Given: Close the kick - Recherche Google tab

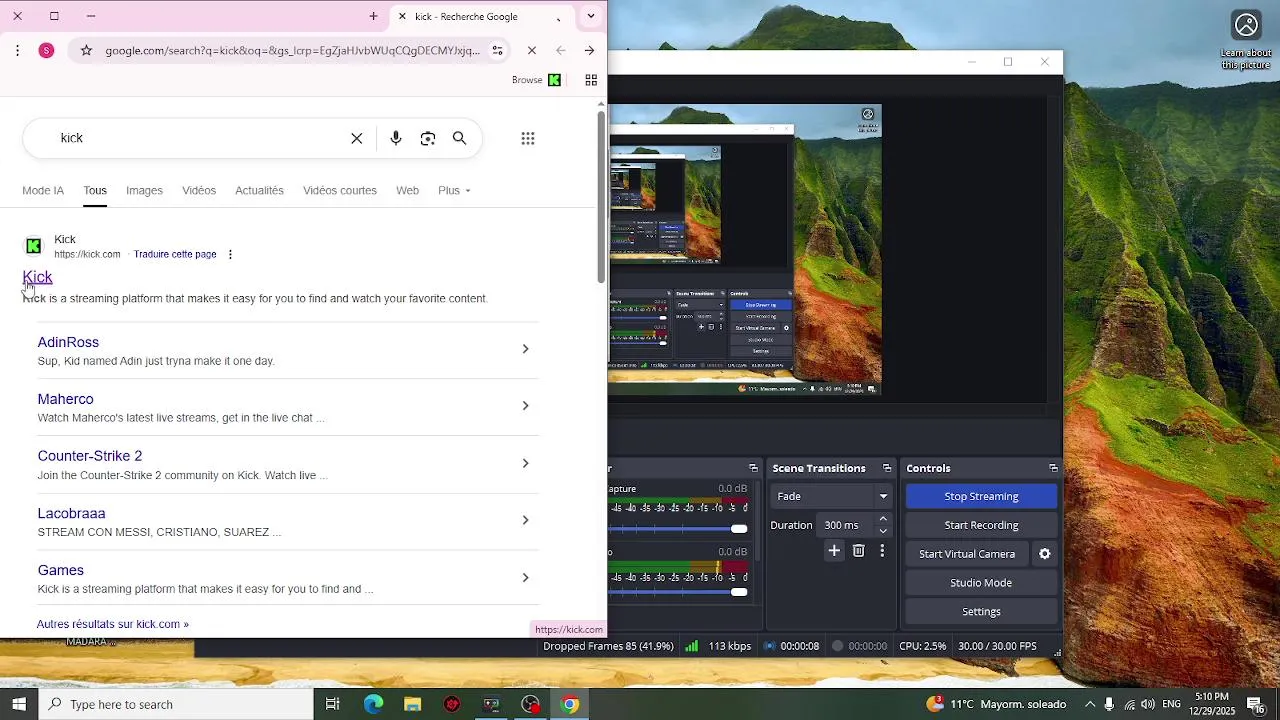Looking at the screenshot, I should pos(402,16).
